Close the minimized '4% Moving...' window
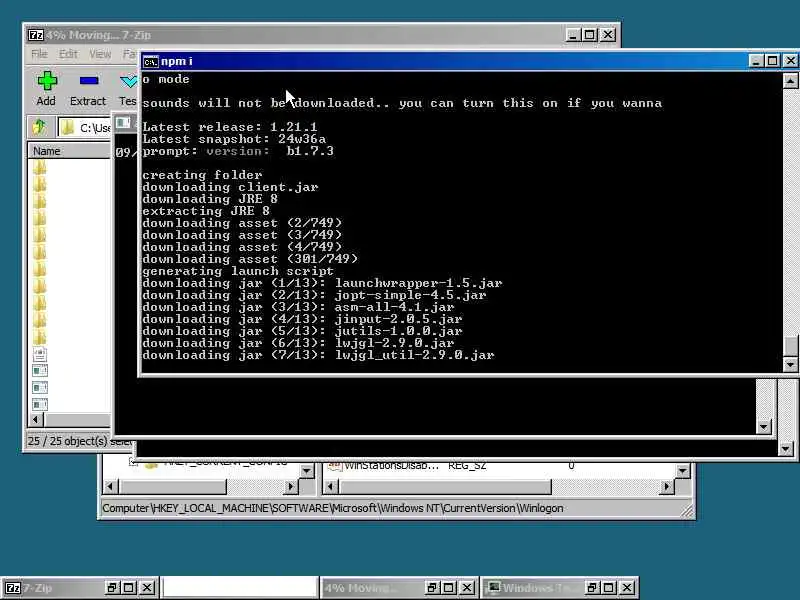Viewport: 800px width, 600px height. (x=466, y=588)
